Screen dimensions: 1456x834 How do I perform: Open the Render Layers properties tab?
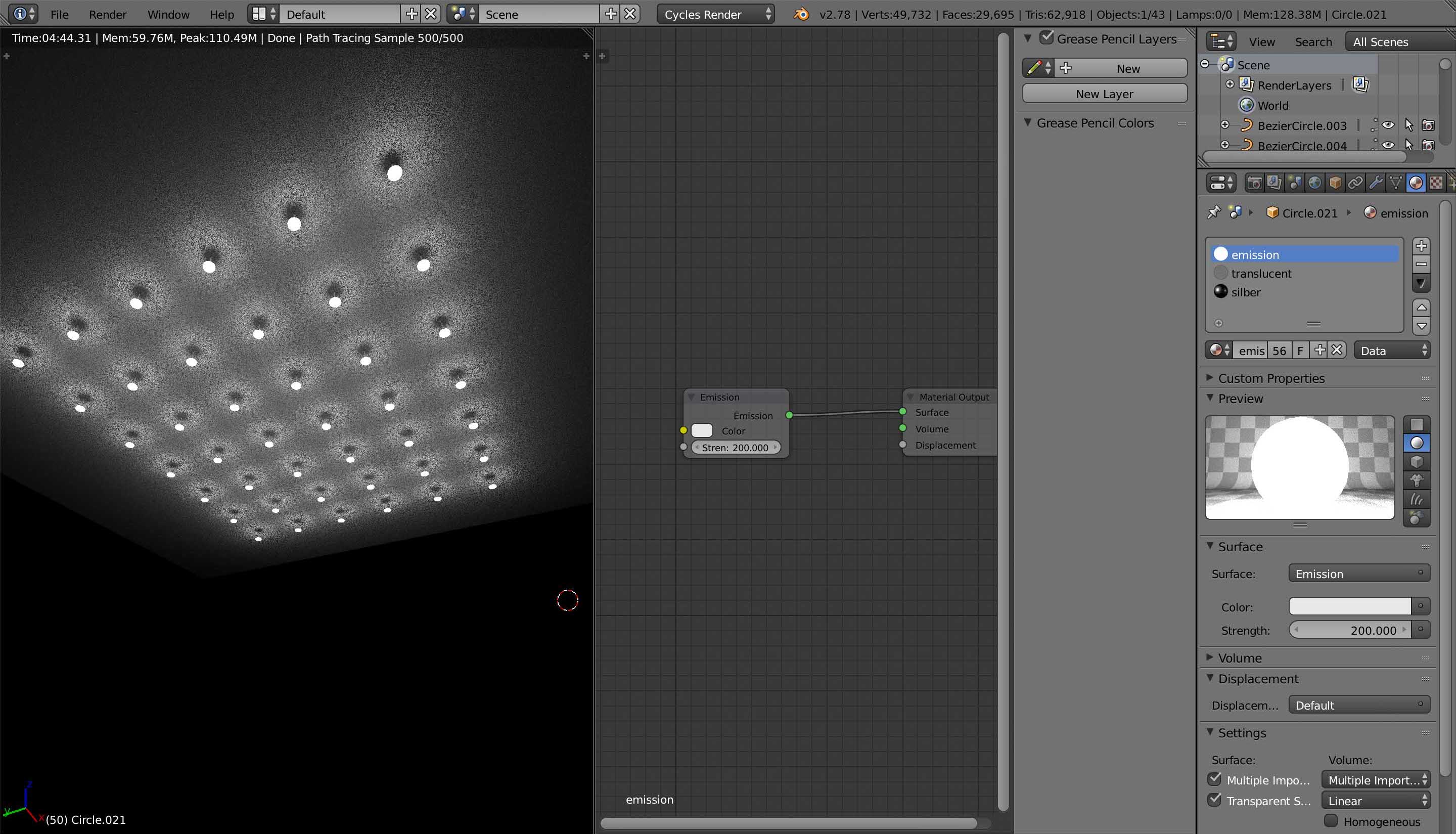pos(1274,183)
